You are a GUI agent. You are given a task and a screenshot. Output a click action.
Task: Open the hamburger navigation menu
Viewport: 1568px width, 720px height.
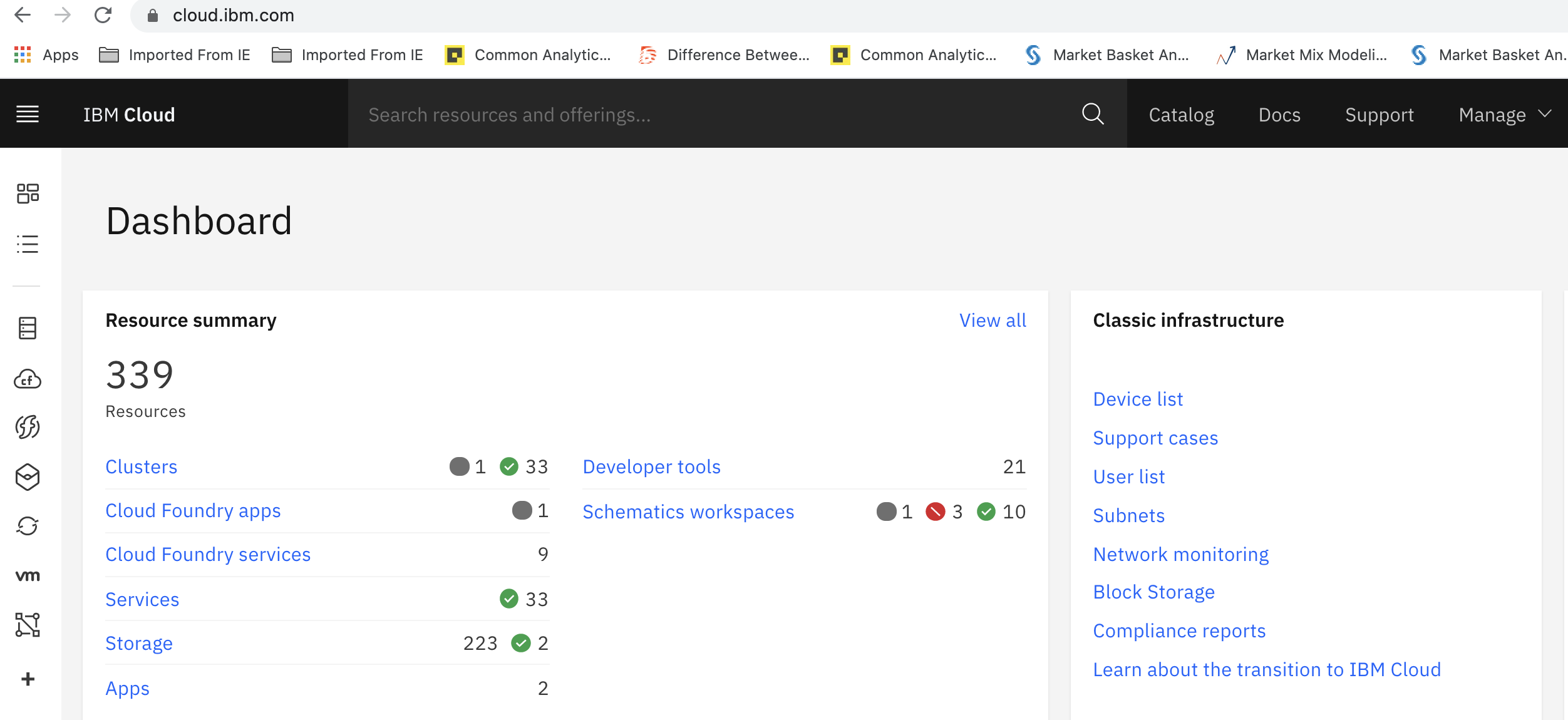28,114
